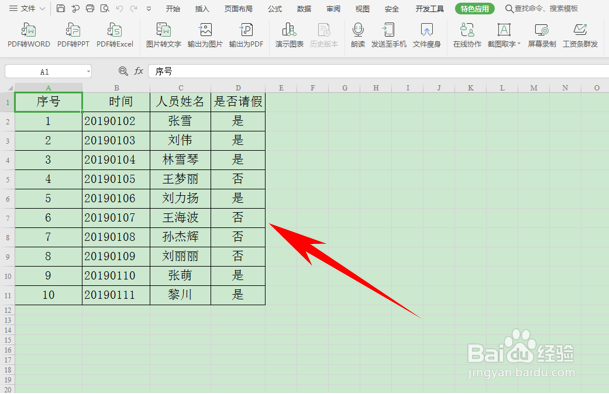Select the 时间 header cell
This screenshot has width=609, height=394.
coord(116,102)
